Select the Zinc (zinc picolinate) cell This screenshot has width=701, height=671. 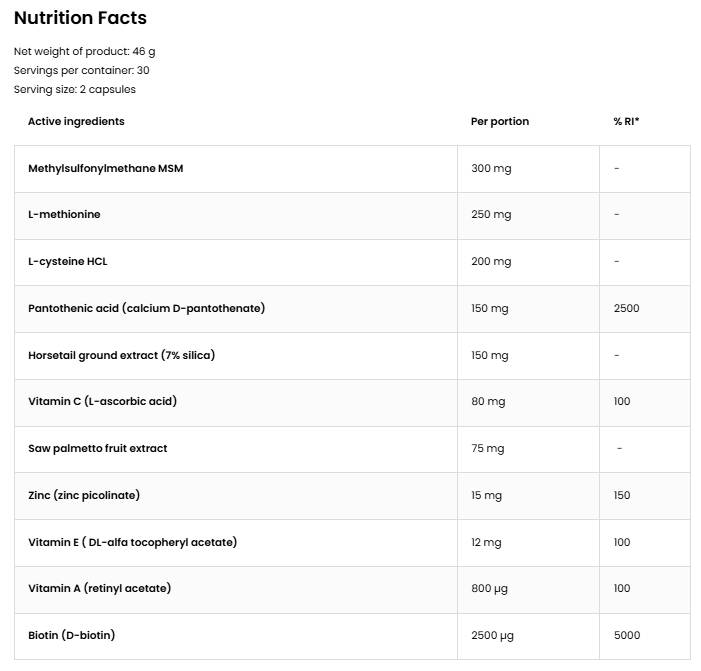click(x=84, y=495)
